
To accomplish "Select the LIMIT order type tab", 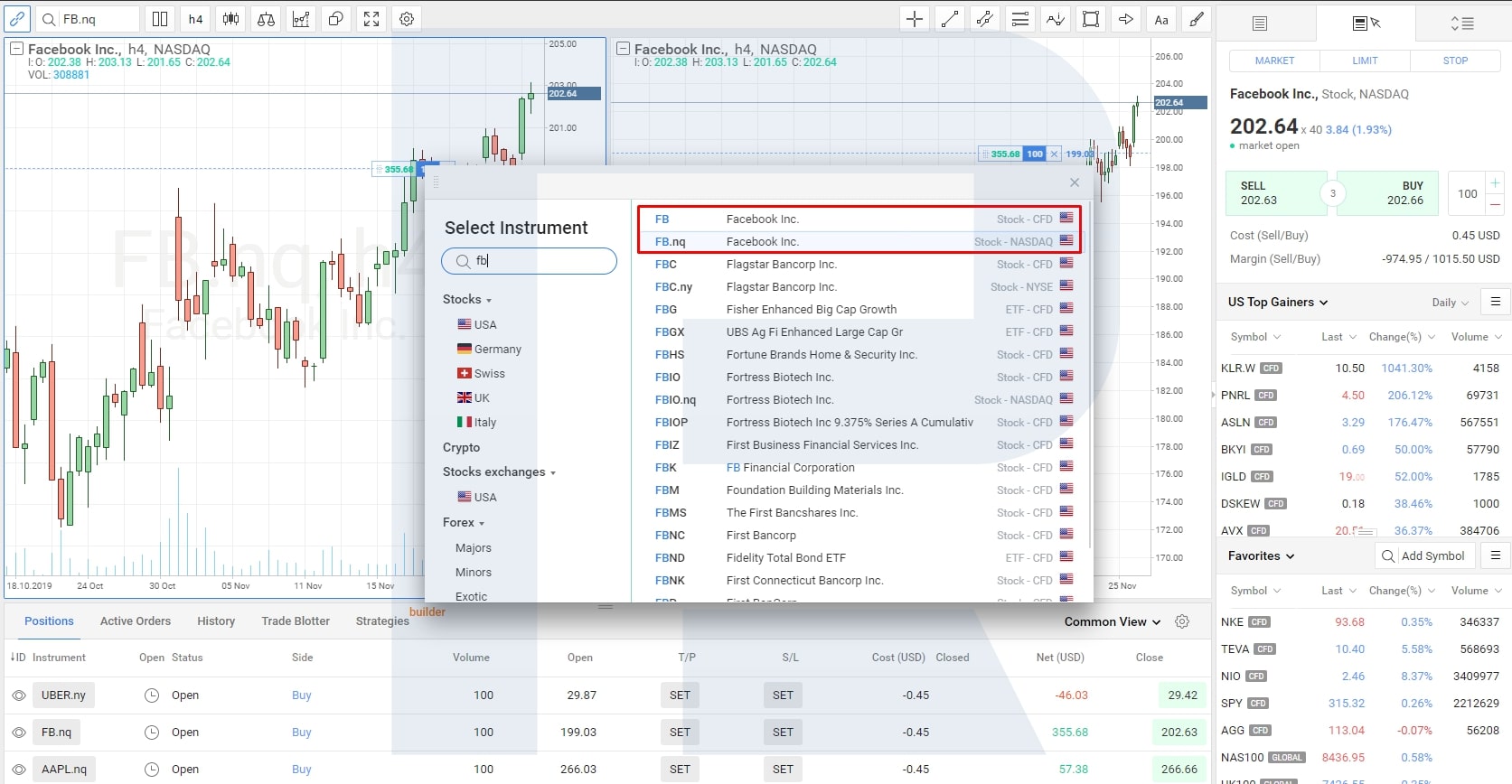I will click(1365, 61).
